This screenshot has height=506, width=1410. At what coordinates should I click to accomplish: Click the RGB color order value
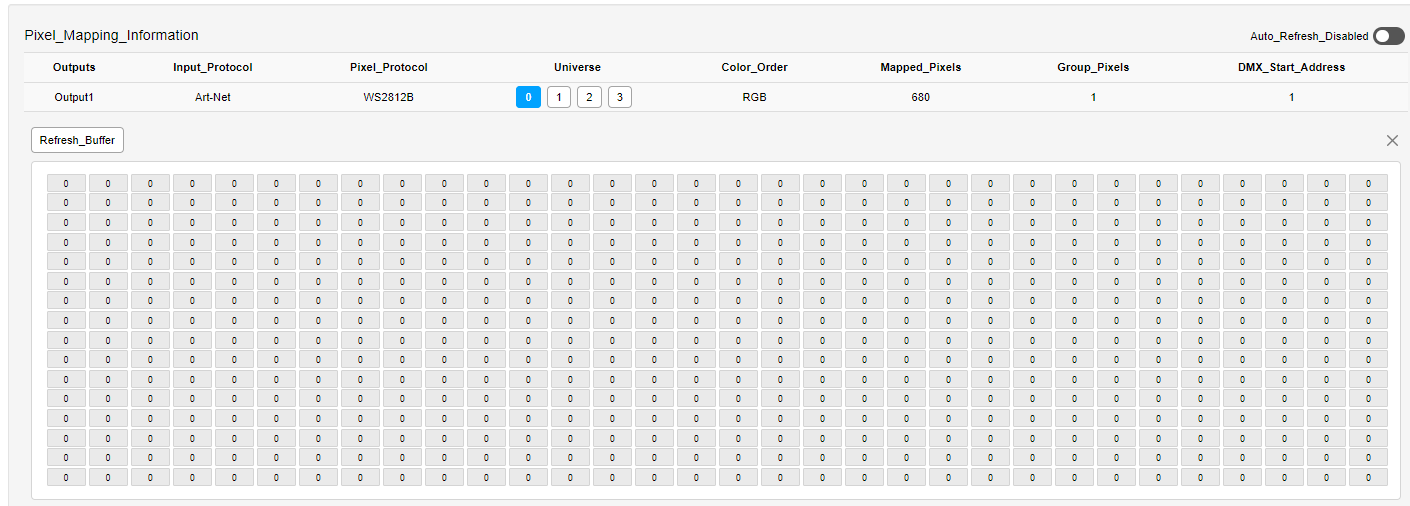point(755,97)
